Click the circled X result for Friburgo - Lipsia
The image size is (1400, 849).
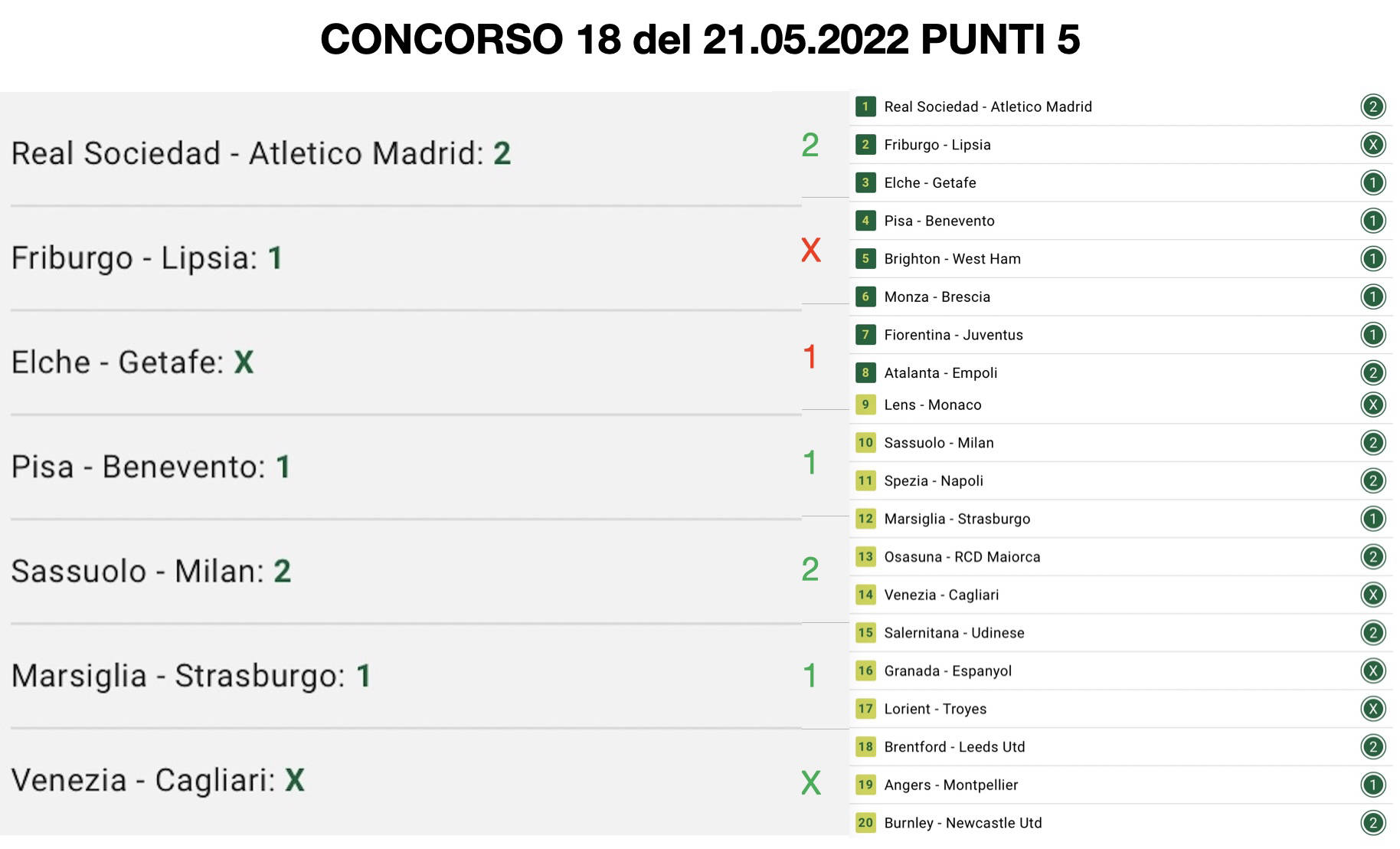1372,145
